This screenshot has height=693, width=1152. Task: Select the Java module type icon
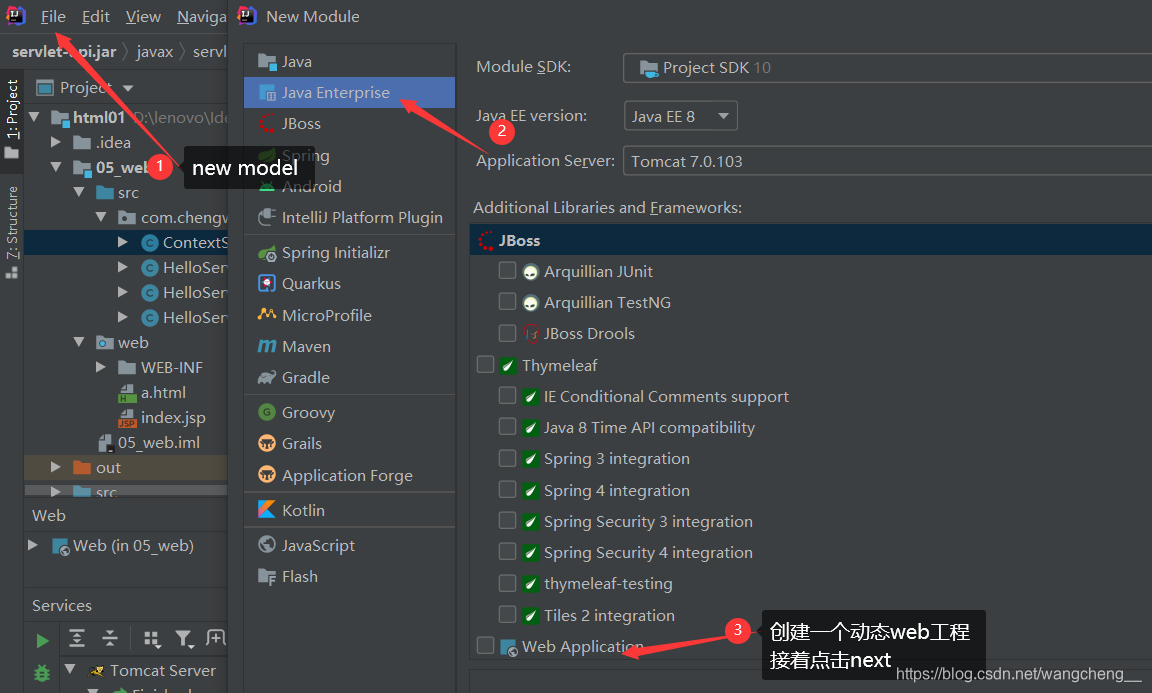coord(267,62)
